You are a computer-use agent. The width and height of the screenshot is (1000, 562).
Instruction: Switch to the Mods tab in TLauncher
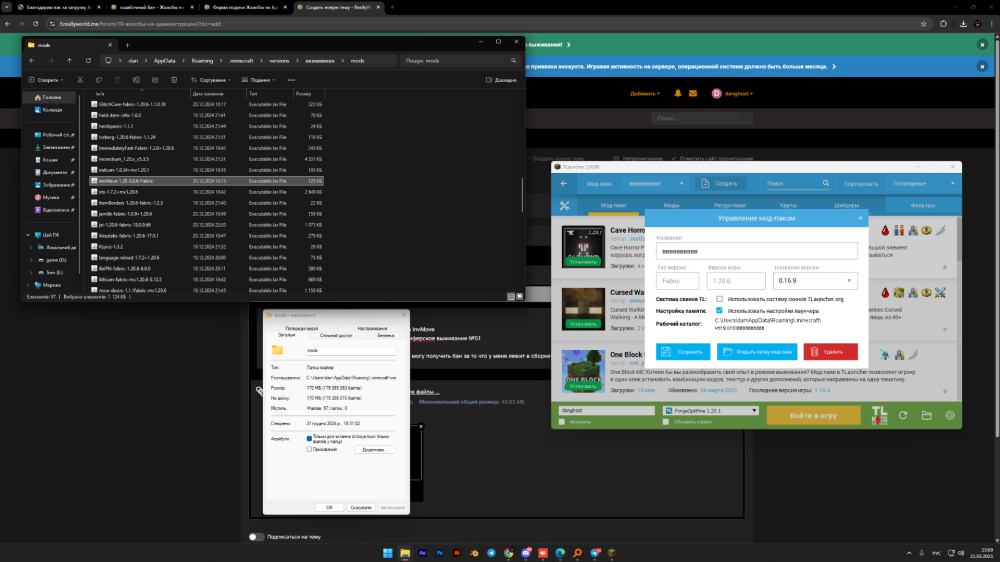pyautogui.click(x=671, y=205)
